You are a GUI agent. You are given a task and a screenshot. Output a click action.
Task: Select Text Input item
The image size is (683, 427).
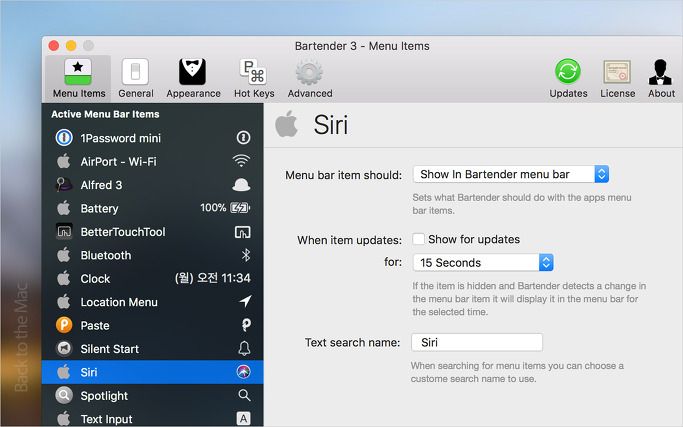point(152,418)
